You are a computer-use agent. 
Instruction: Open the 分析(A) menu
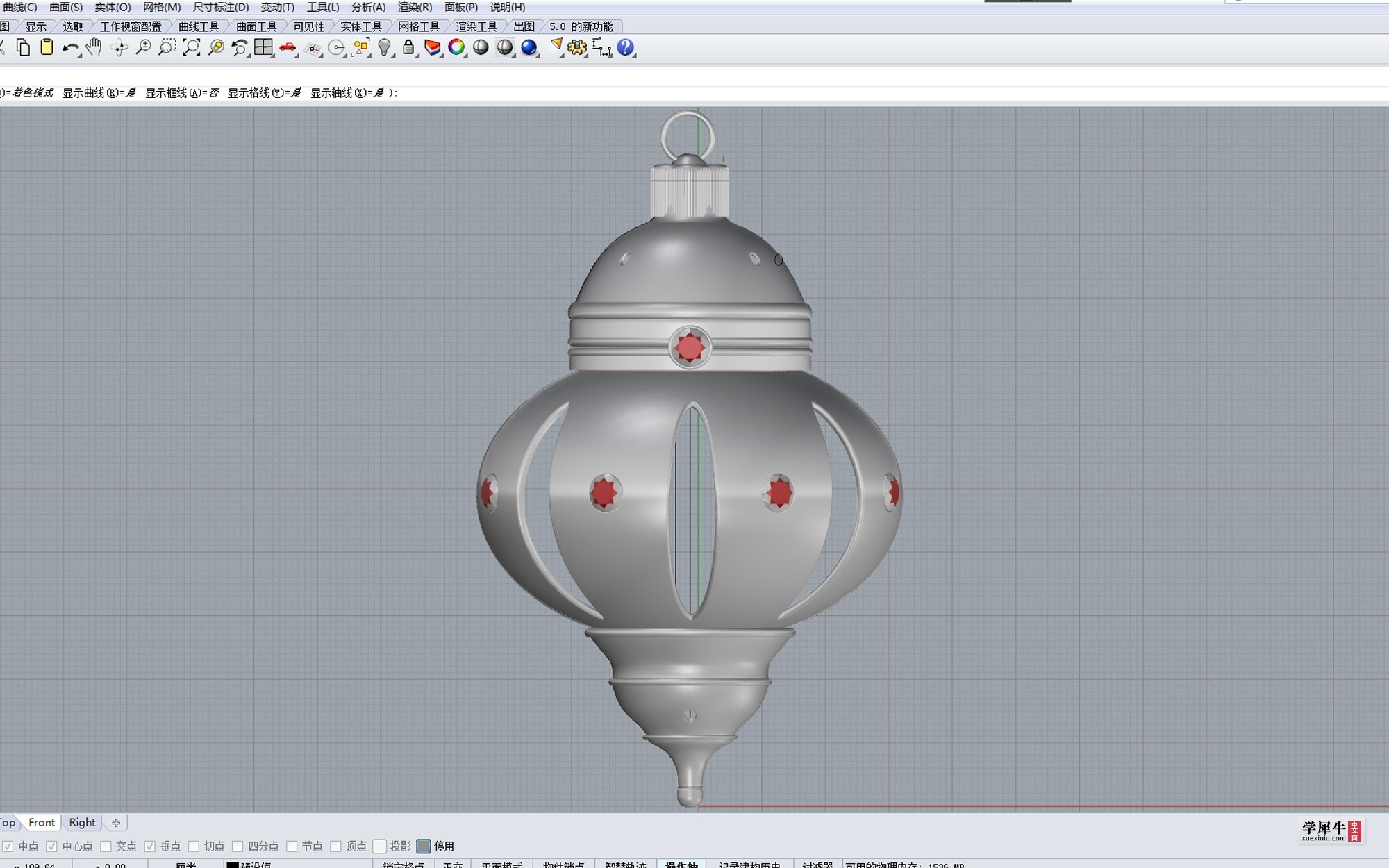click(368, 7)
